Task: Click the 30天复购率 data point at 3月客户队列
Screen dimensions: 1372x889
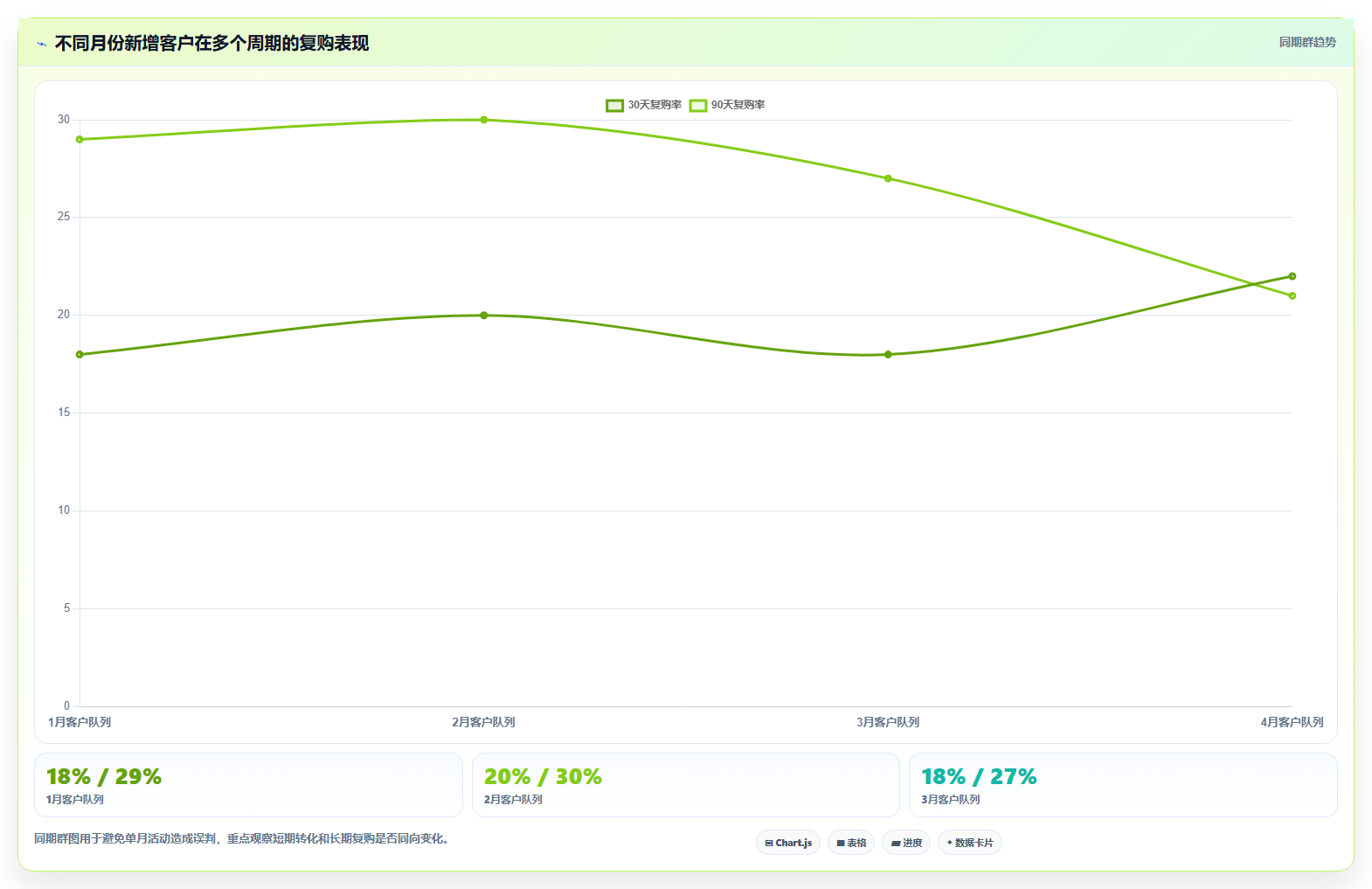Action: coord(888,355)
